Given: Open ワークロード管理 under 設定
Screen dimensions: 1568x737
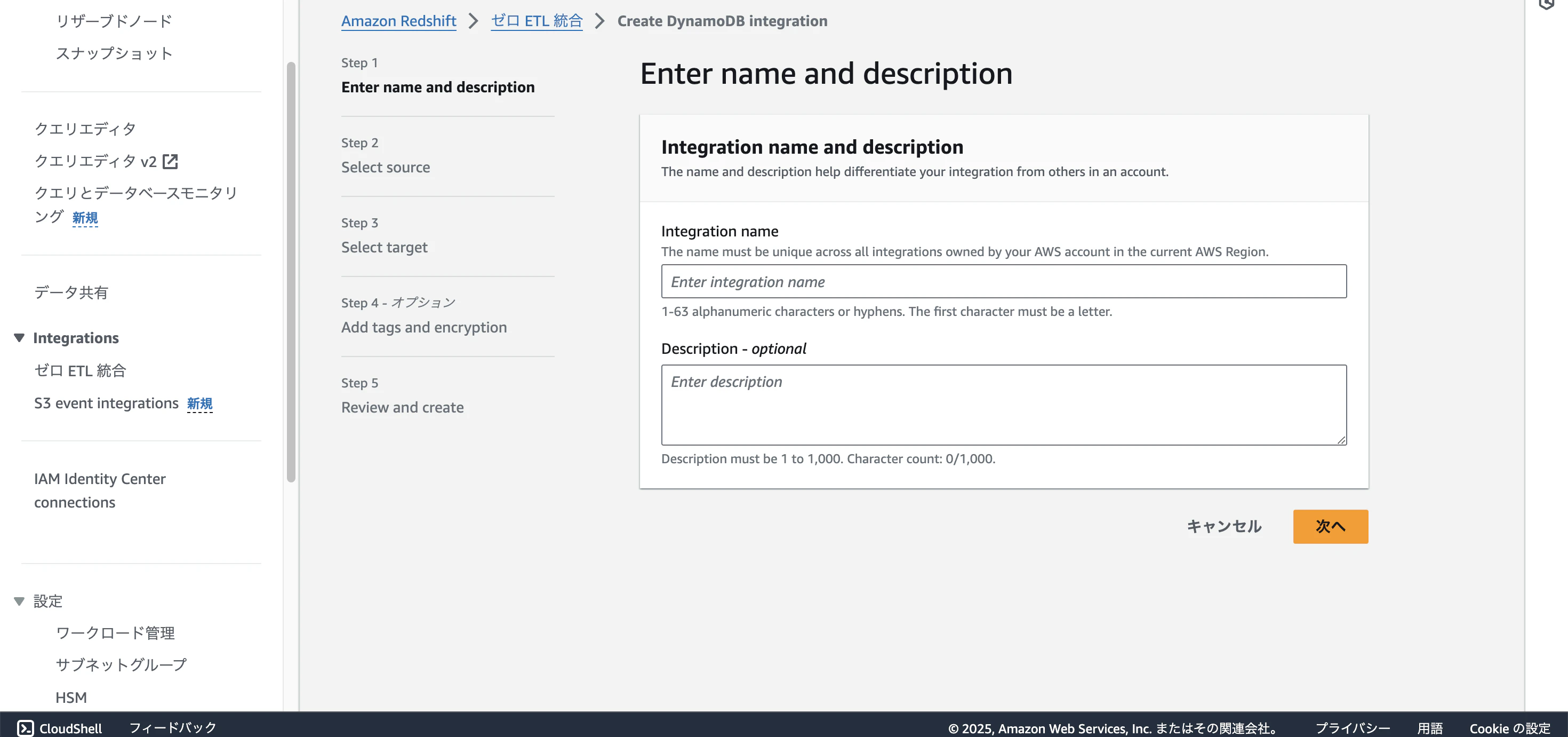Looking at the screenshot, I should pyautogui.click(x=115, y=633).
